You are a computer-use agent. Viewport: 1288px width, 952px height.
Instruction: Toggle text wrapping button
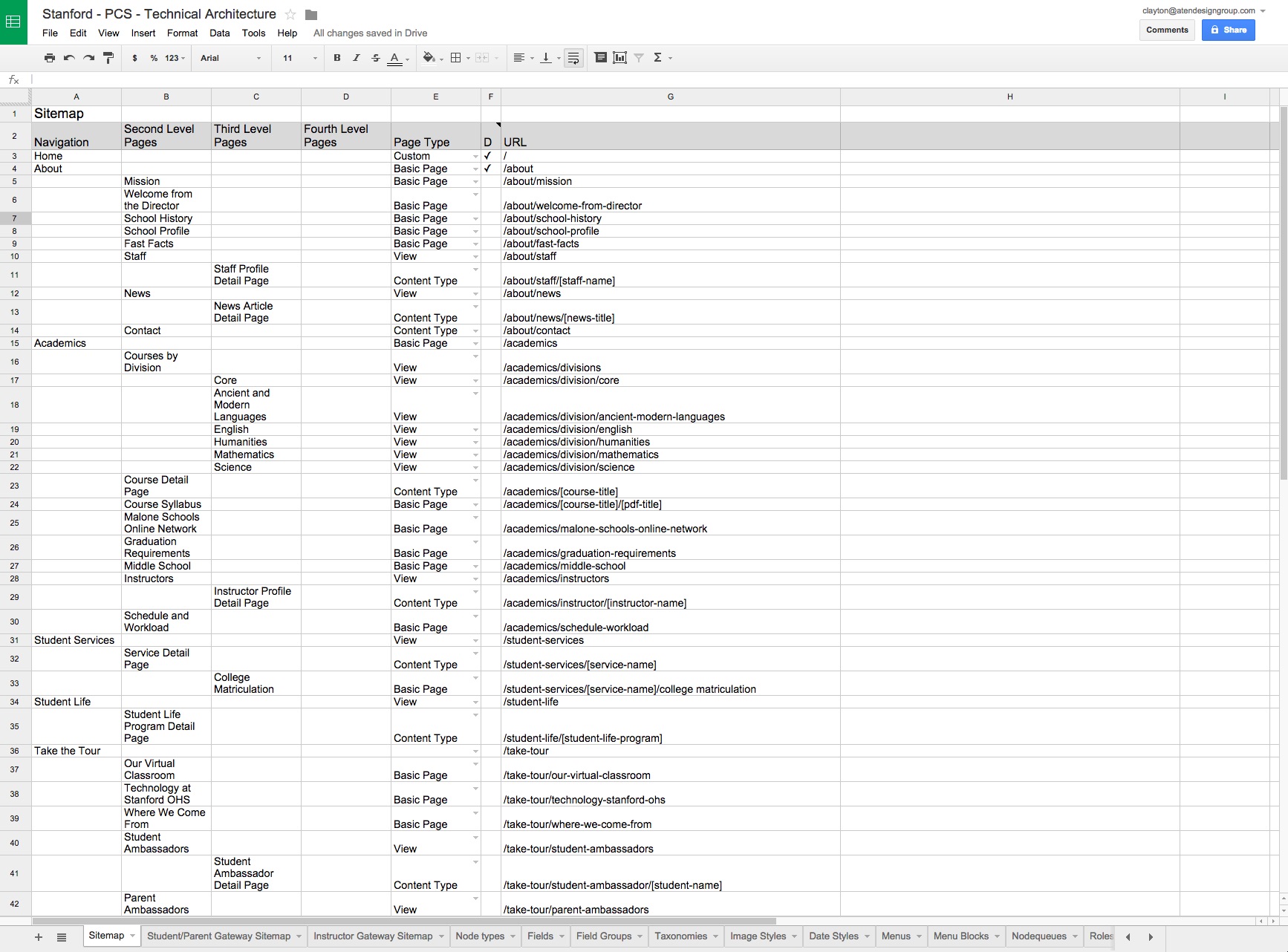[x=573, y=58]
